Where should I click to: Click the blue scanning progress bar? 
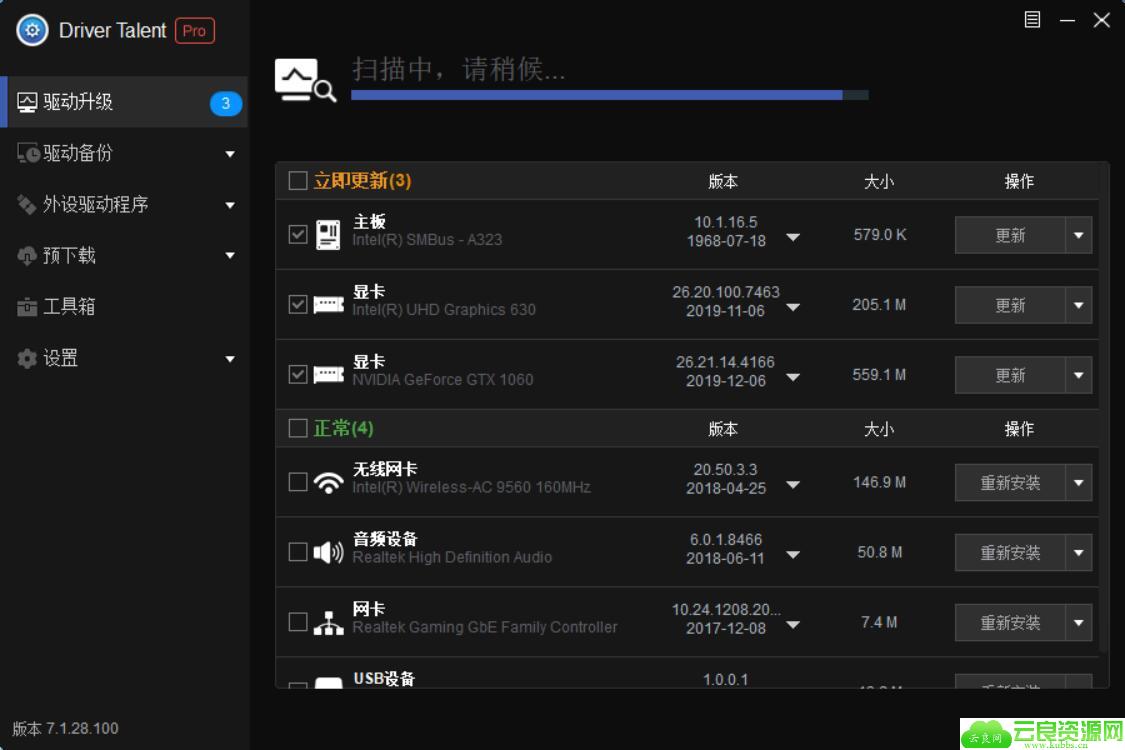(610, 95)
